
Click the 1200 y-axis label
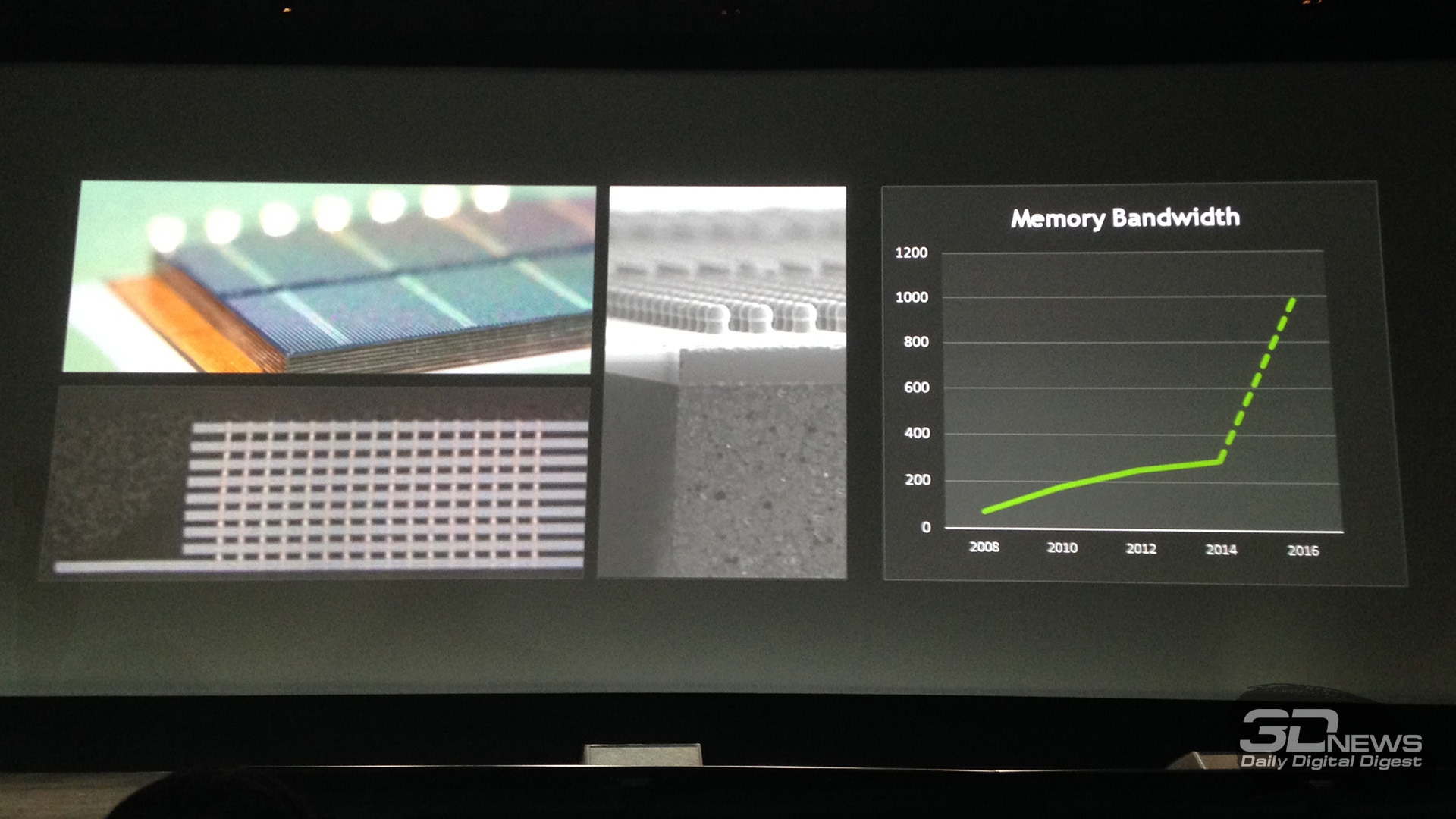click(911, 253)
